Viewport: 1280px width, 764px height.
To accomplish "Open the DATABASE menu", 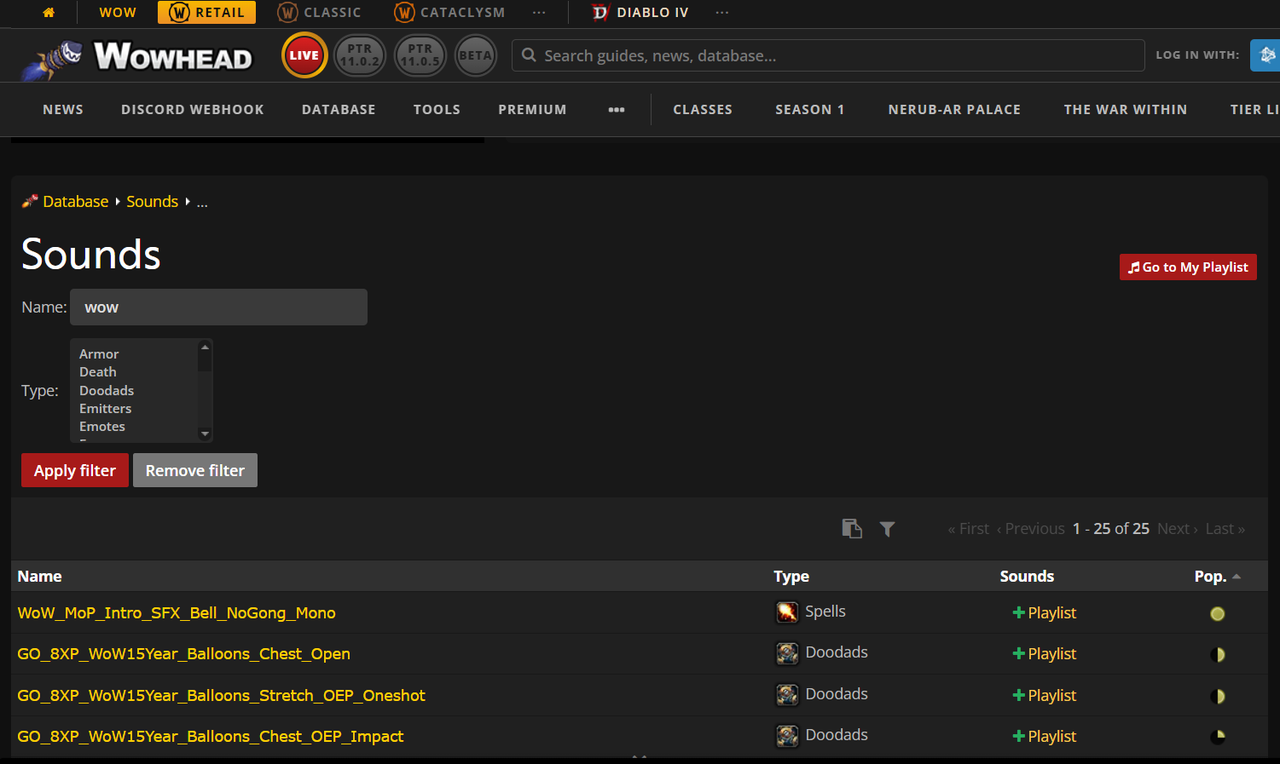I will [338, 110].
